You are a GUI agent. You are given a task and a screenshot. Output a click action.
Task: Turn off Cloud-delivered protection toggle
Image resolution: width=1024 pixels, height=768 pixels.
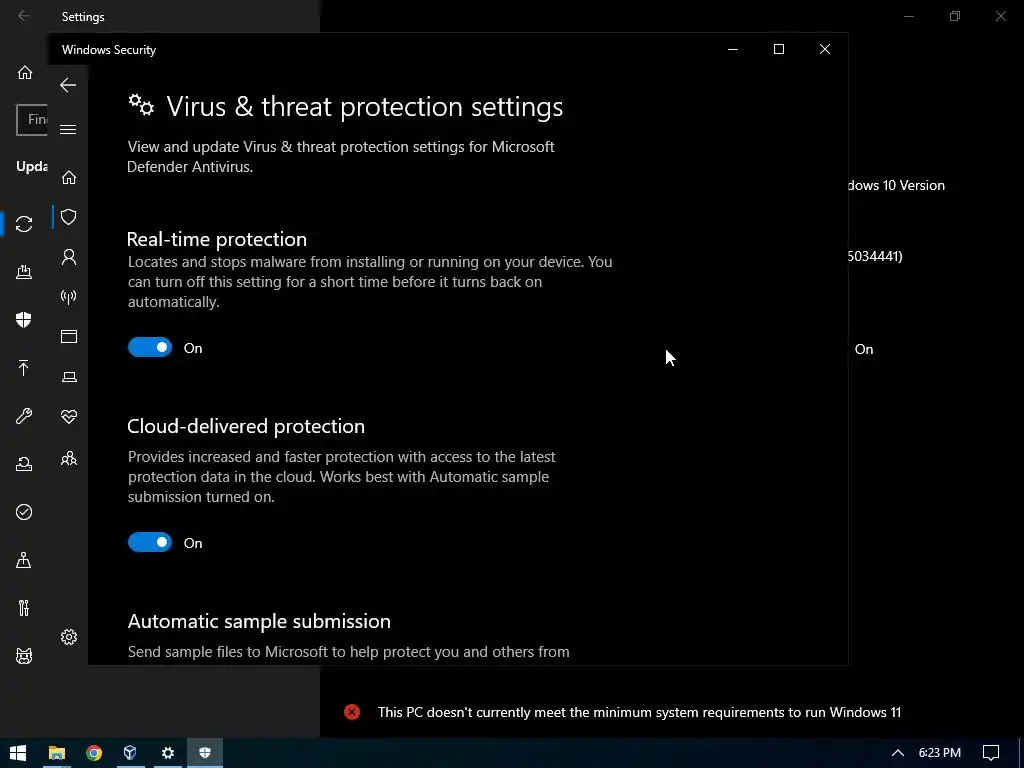(x=150, y=542)
